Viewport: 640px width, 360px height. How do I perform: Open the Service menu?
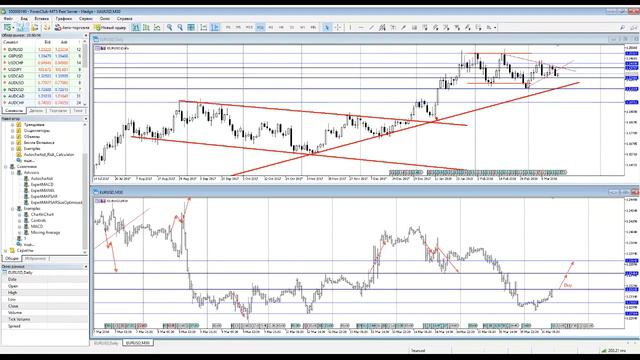click(x=86, y=18)
